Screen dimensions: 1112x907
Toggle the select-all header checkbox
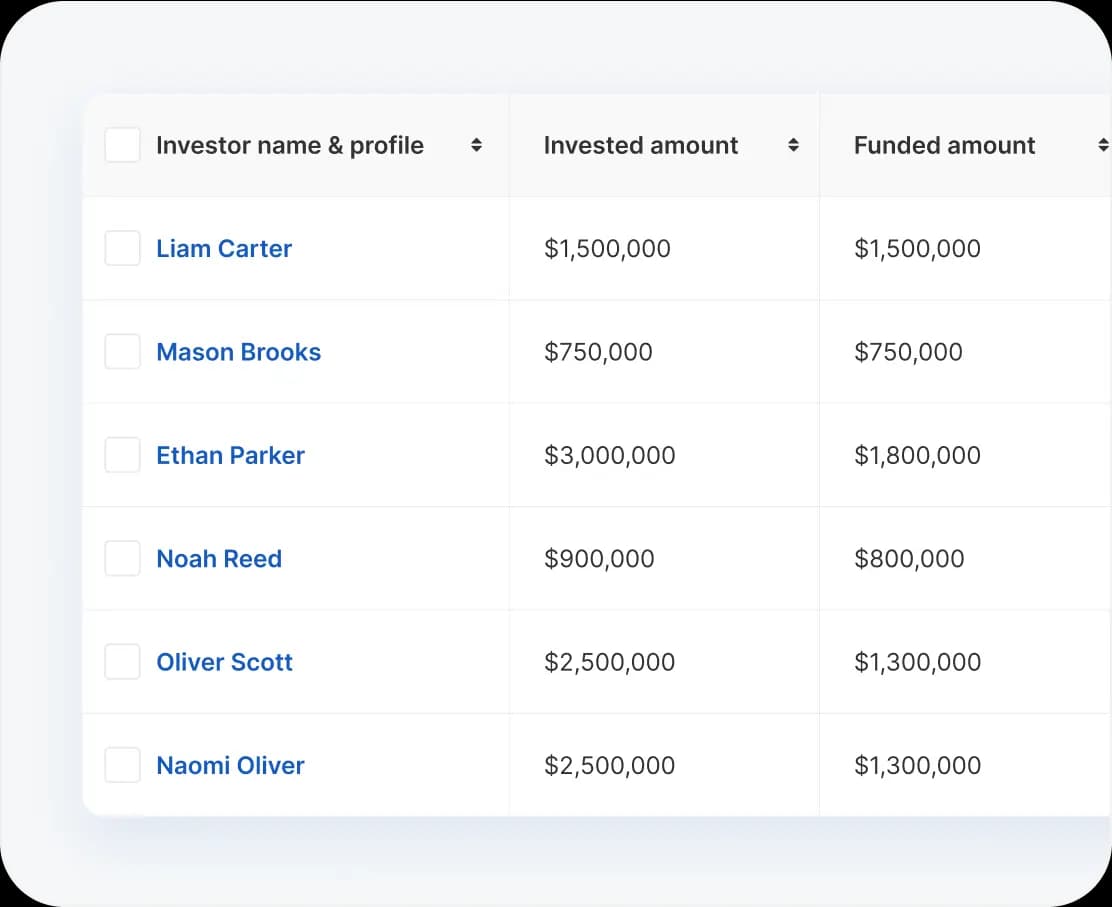tap(122, 146)
